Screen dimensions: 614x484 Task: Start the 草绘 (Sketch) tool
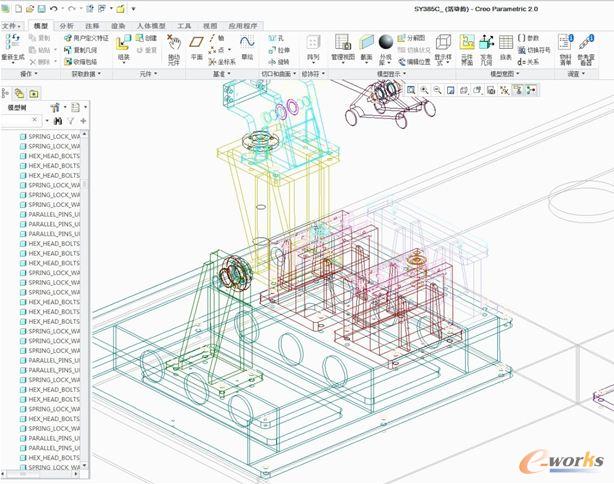point(246,44)
